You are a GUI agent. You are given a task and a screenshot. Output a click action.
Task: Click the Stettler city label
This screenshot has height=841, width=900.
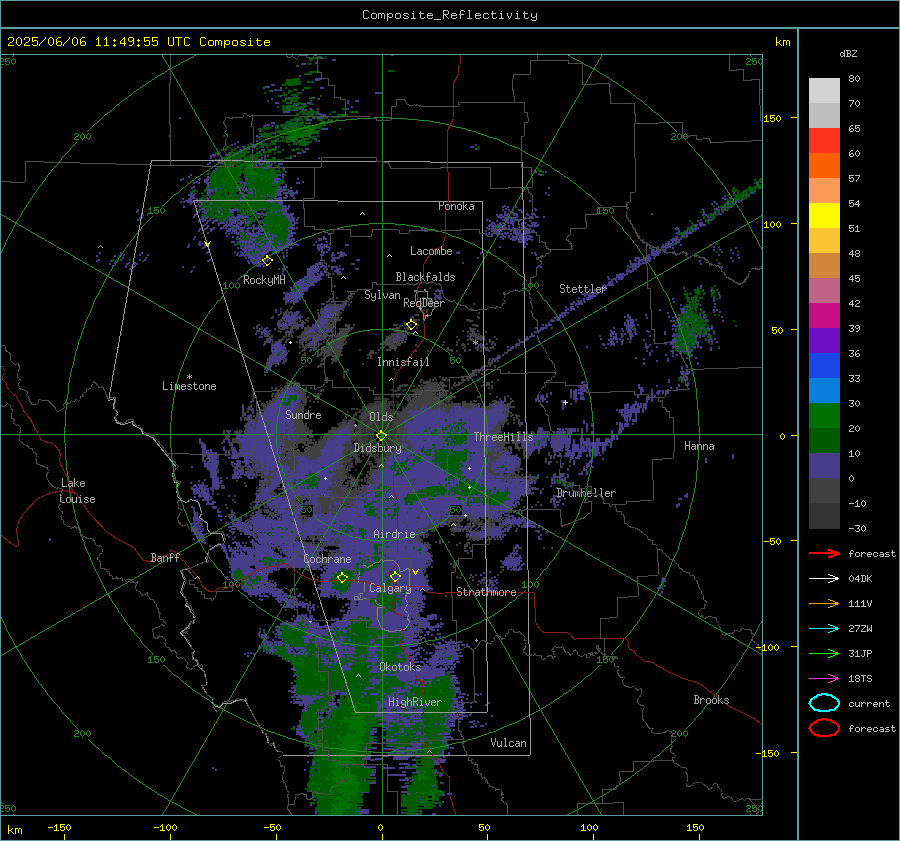pos(583,289)
